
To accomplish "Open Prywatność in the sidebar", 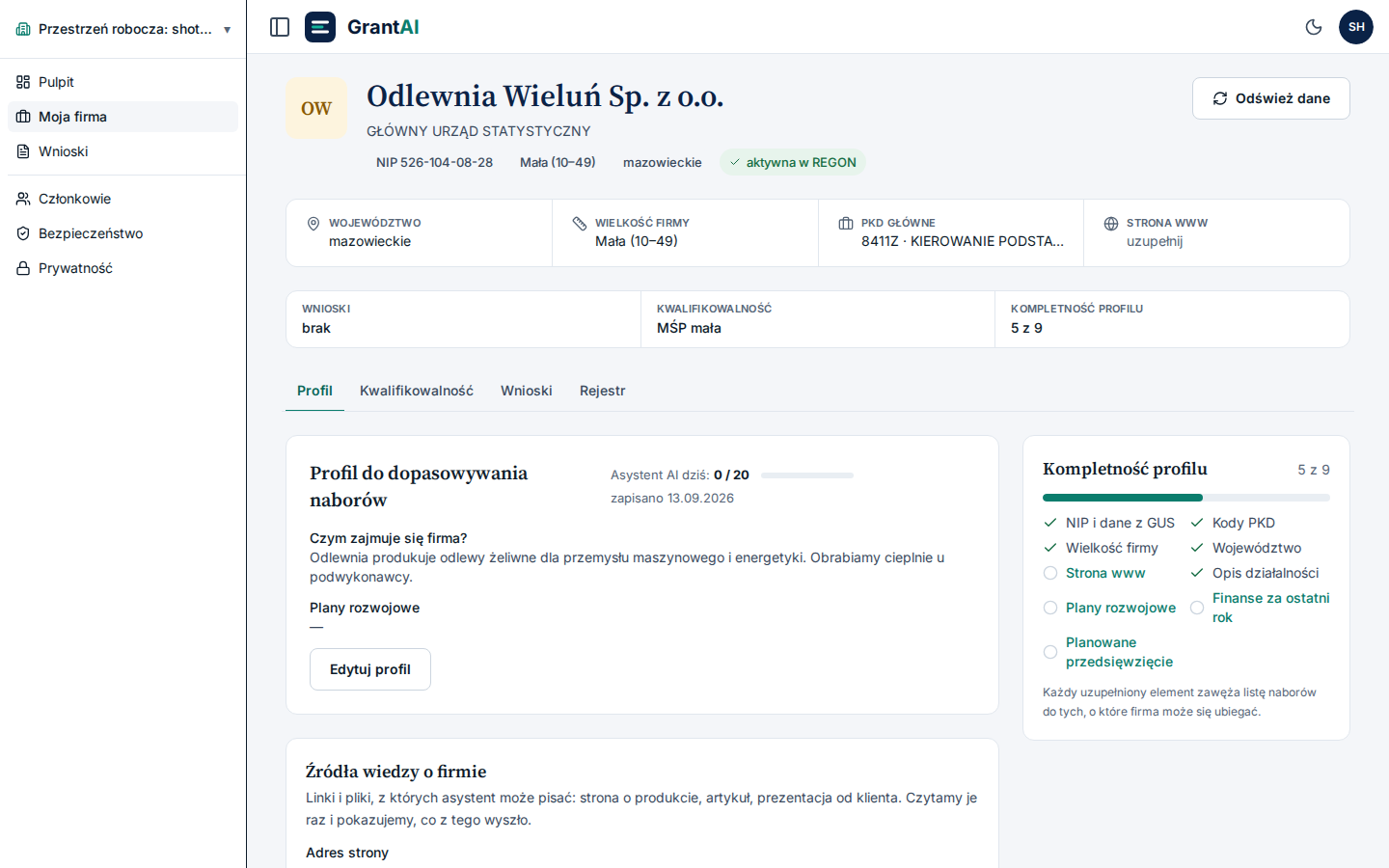I will pos(123,268).
